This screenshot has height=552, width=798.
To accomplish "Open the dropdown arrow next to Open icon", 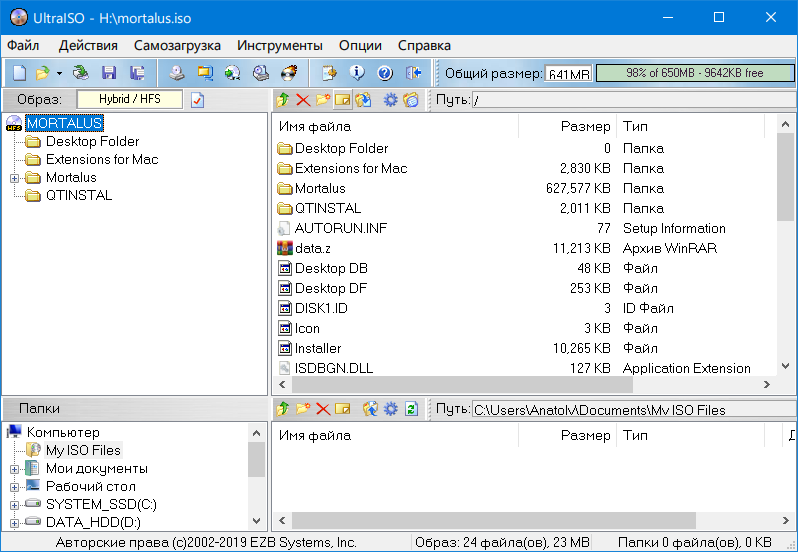I will pos(59,73).
